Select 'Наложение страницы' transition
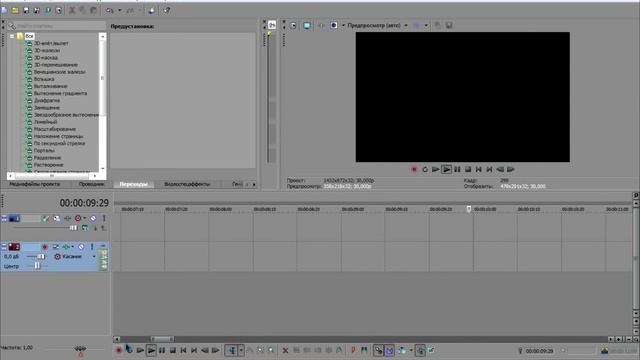 pyautogui.click(x=58, y=136)
